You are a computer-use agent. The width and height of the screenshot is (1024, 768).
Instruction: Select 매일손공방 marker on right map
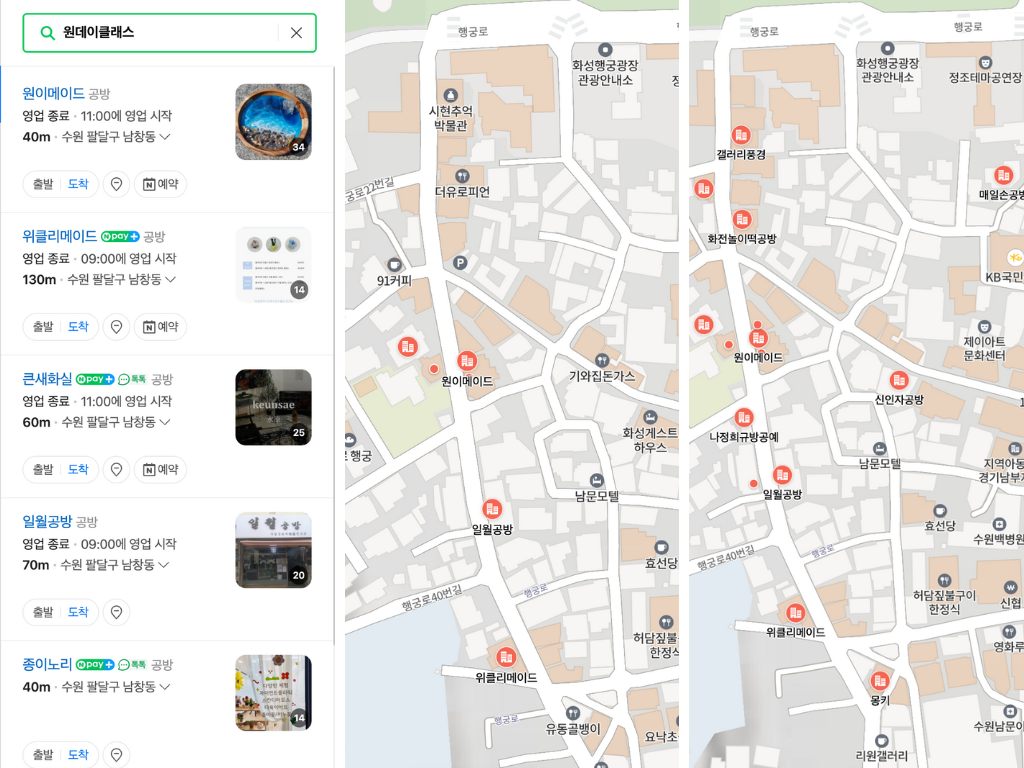pyautogui.click(x=1003, y=176)
